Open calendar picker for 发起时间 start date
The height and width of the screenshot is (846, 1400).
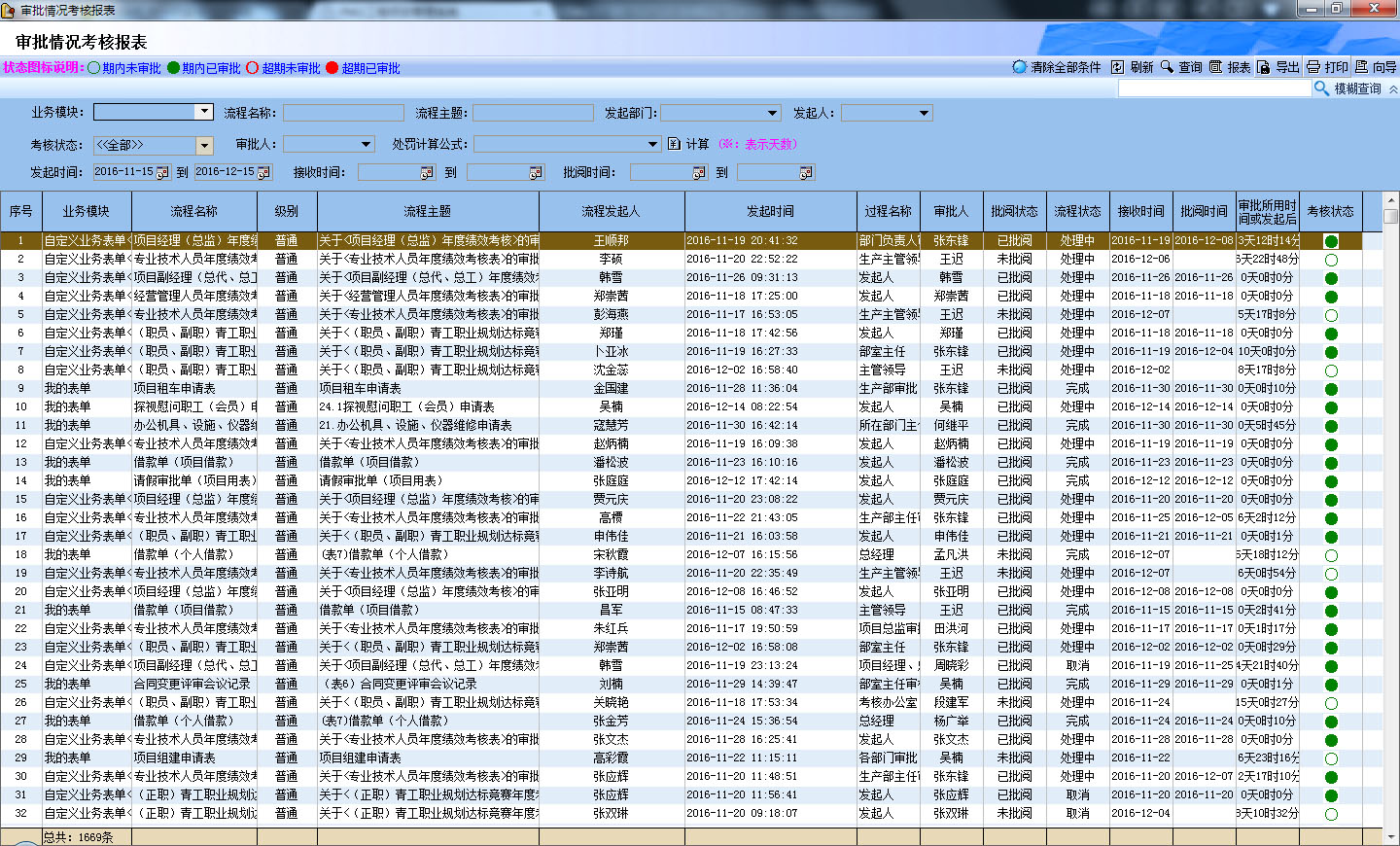click(x=162, y=173)
